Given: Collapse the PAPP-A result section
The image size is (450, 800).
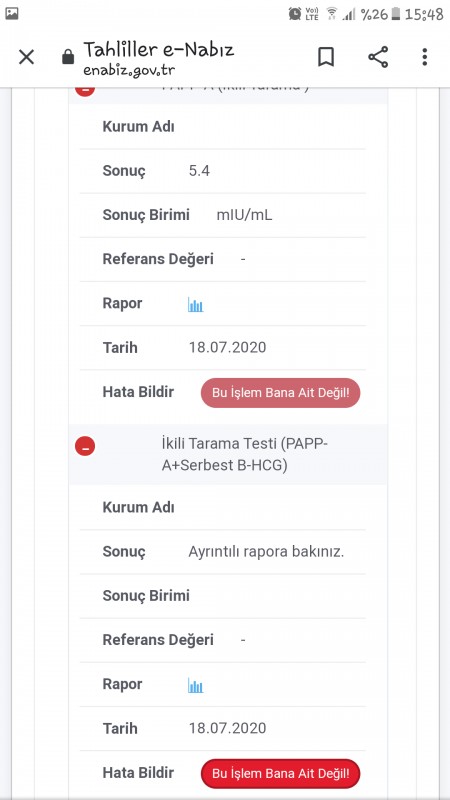Looking at the screenshot, I should tap(85, 90).
